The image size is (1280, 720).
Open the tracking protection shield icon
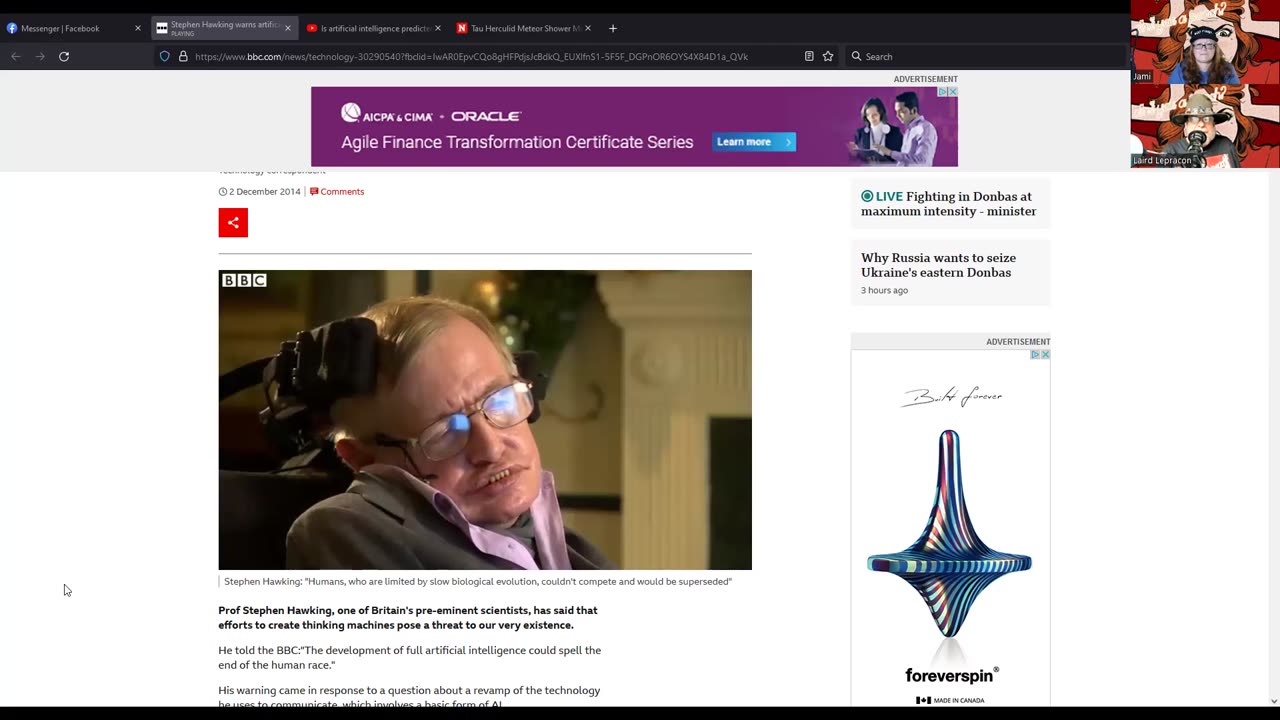pos(165,56)
